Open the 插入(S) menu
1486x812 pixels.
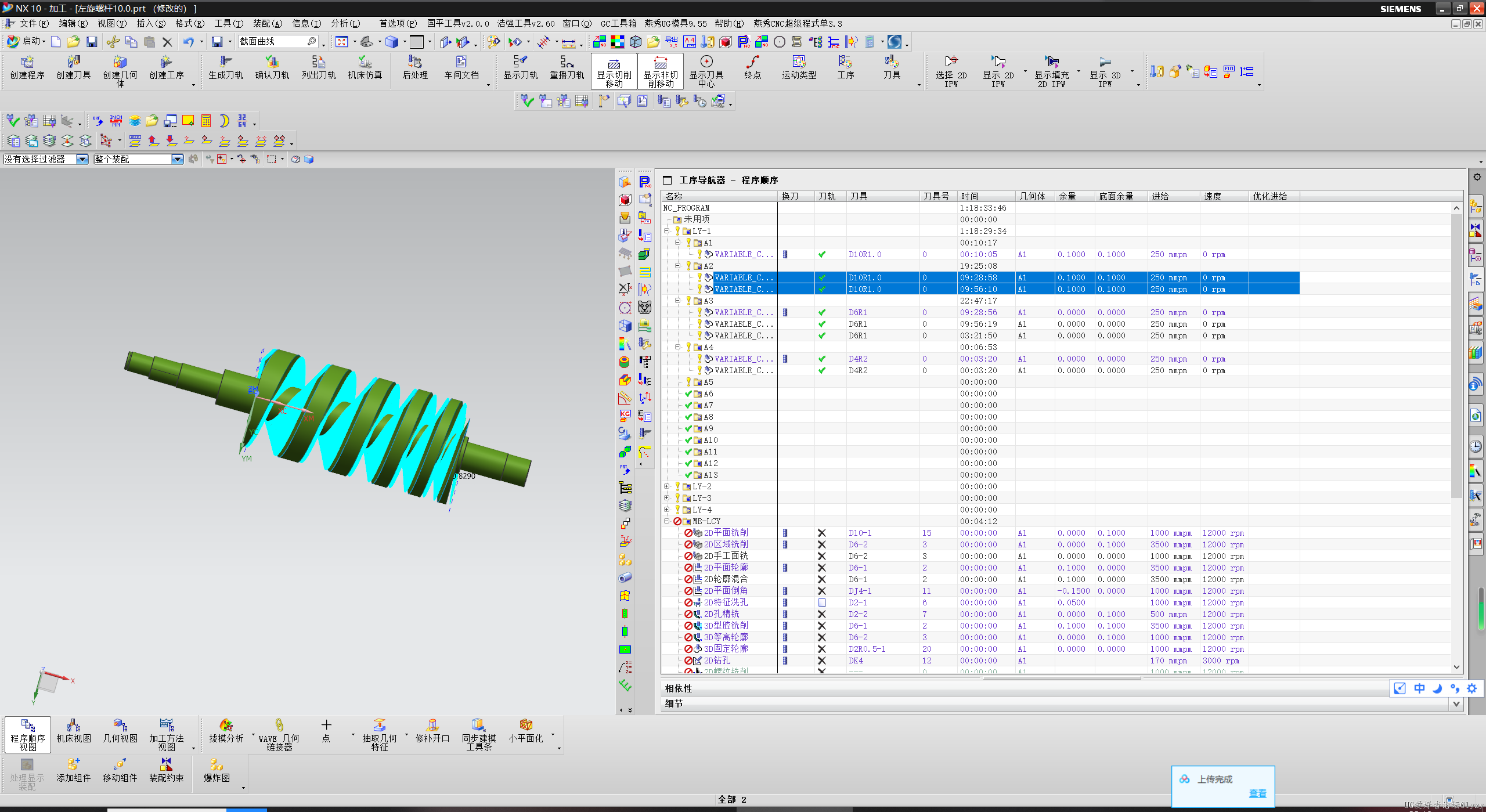(x=151, y=23)
